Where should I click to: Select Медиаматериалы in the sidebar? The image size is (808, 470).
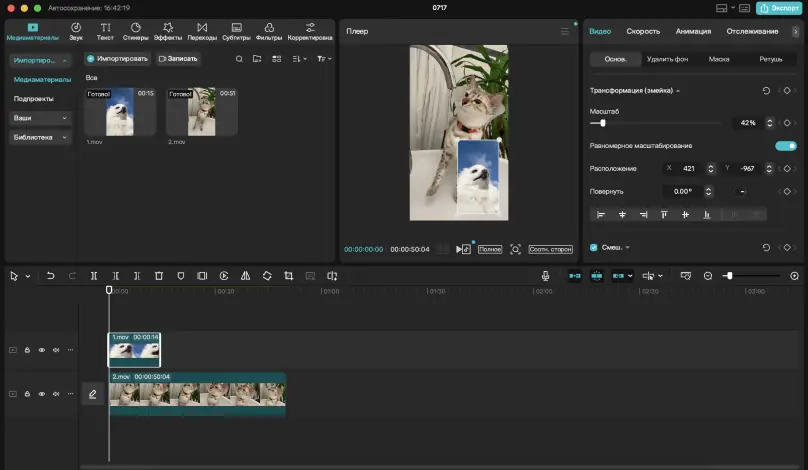point(42,79)
